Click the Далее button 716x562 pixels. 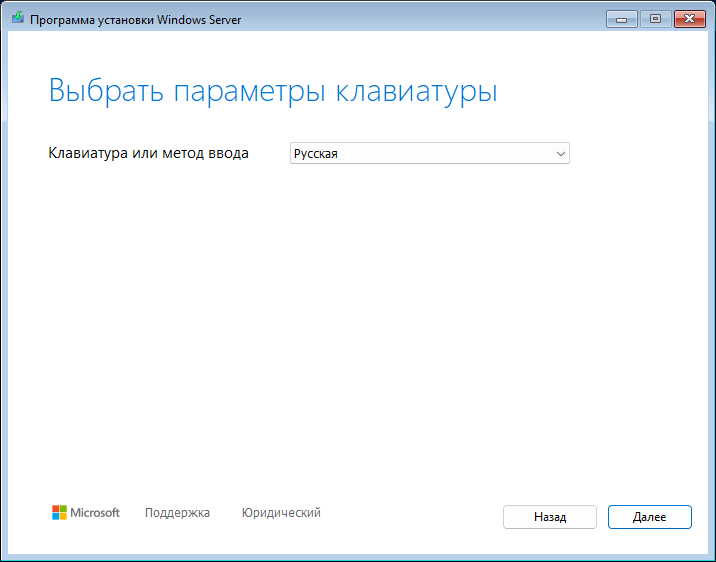pos(649,517)
